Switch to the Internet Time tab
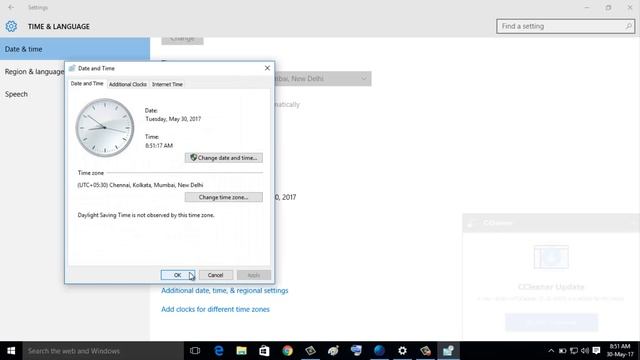The image size is (640, 360). pos(167,84)
